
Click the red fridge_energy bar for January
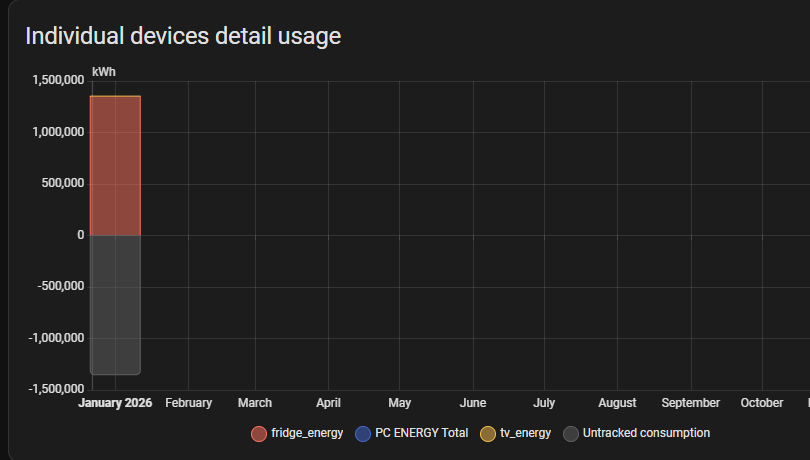pos(115,166)
